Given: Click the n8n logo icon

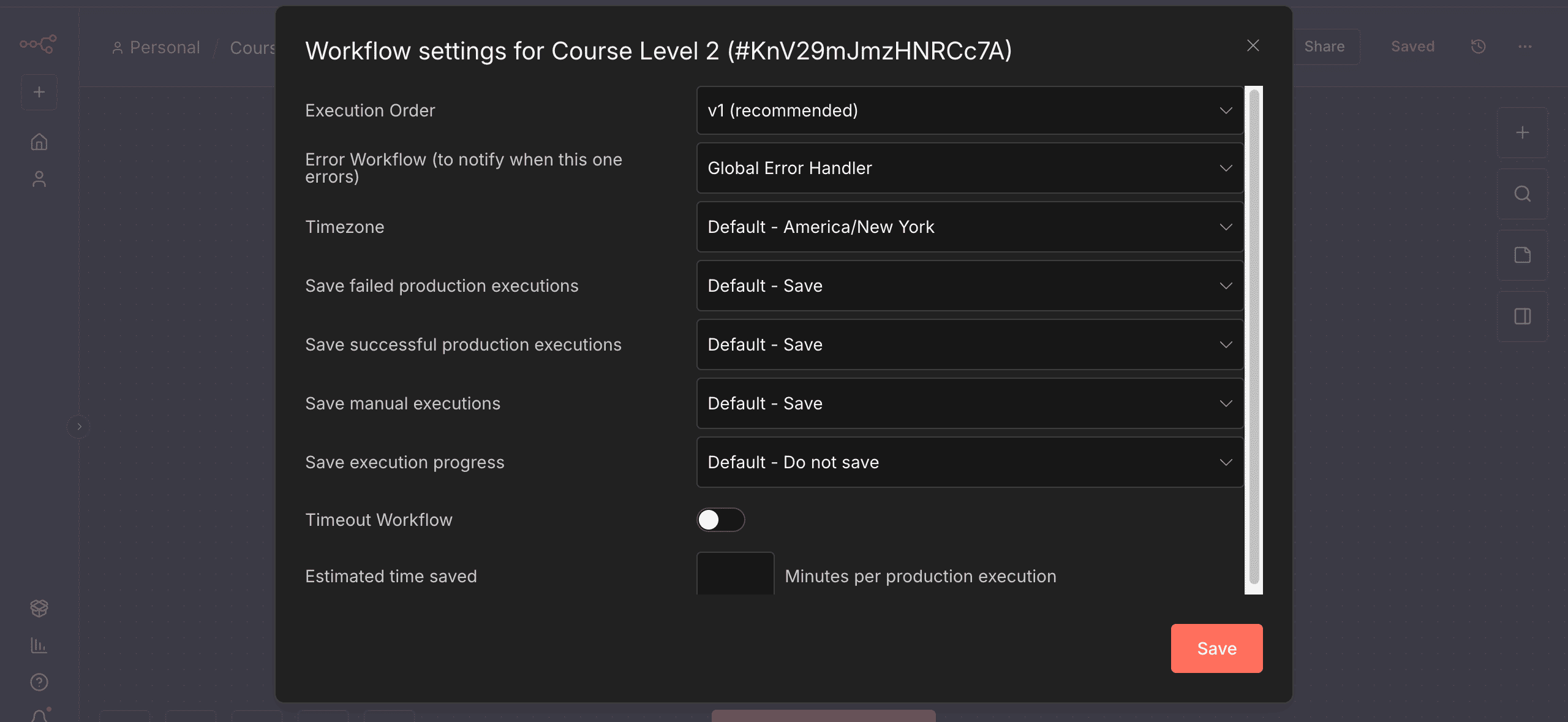Looking at the screenshot, I should click(38, 44).
